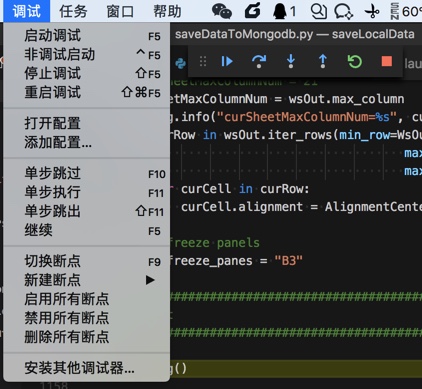Click wsOut.max_column in the code

click(346, 99)
